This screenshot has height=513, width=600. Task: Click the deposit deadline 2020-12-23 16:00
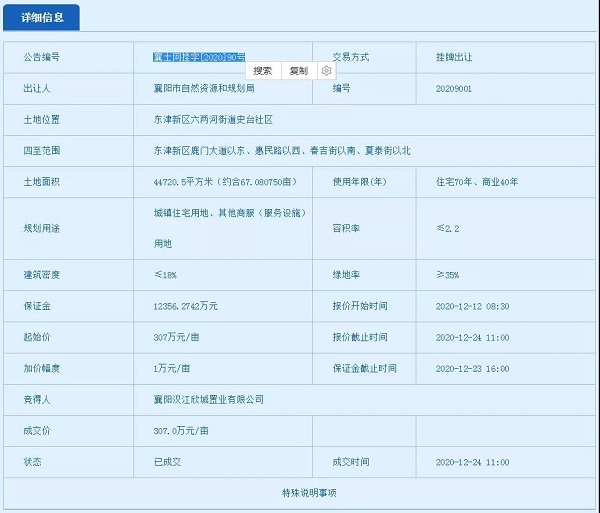click(472, 368)
